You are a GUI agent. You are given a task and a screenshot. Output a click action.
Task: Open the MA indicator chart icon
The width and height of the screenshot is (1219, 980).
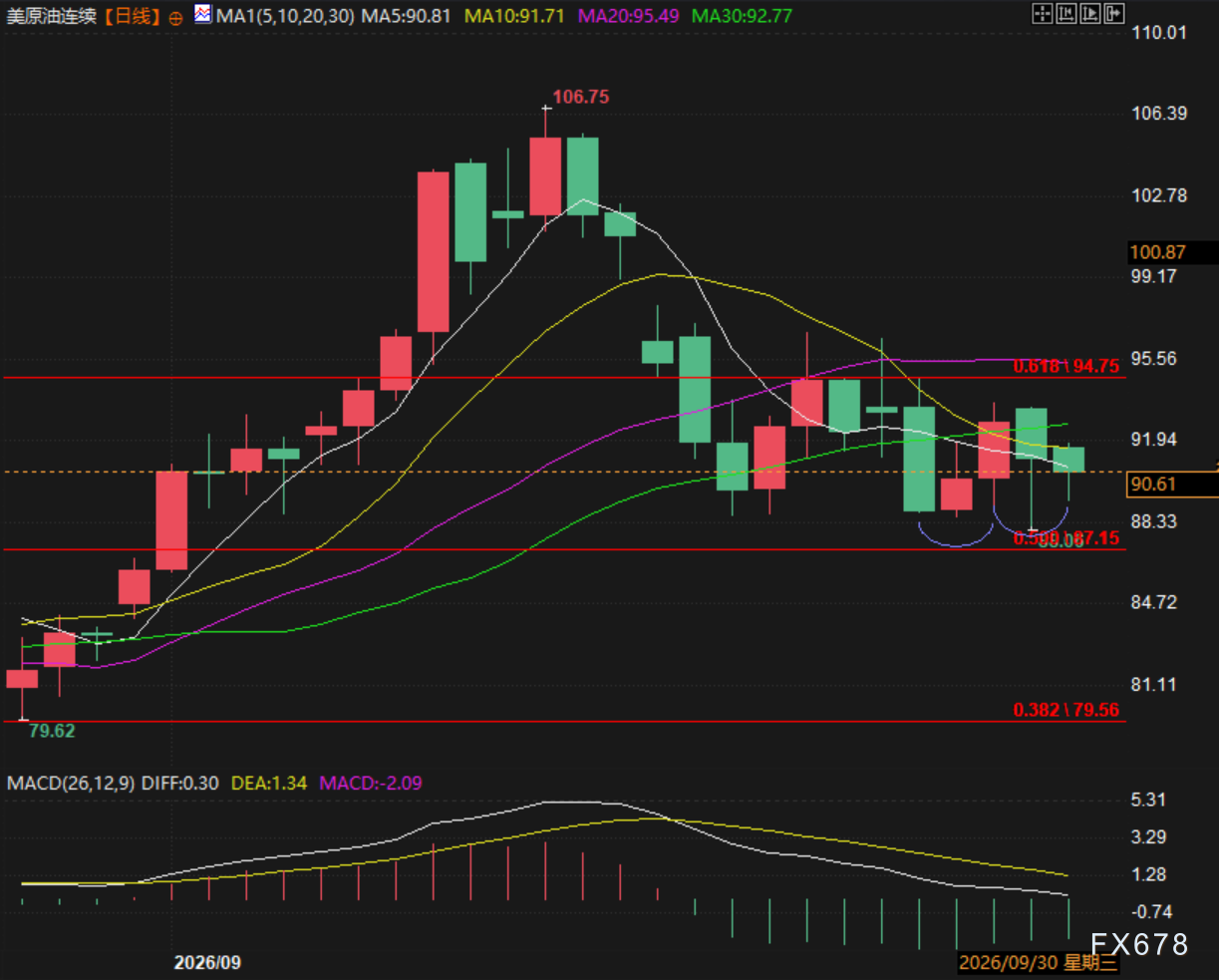[203, 15]
